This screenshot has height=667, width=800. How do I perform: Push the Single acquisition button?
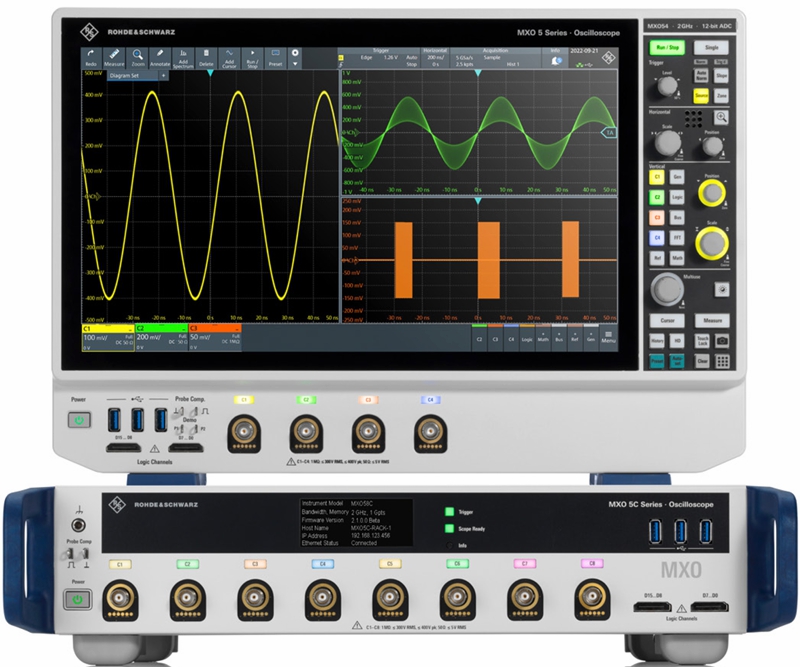coord(711,47)
